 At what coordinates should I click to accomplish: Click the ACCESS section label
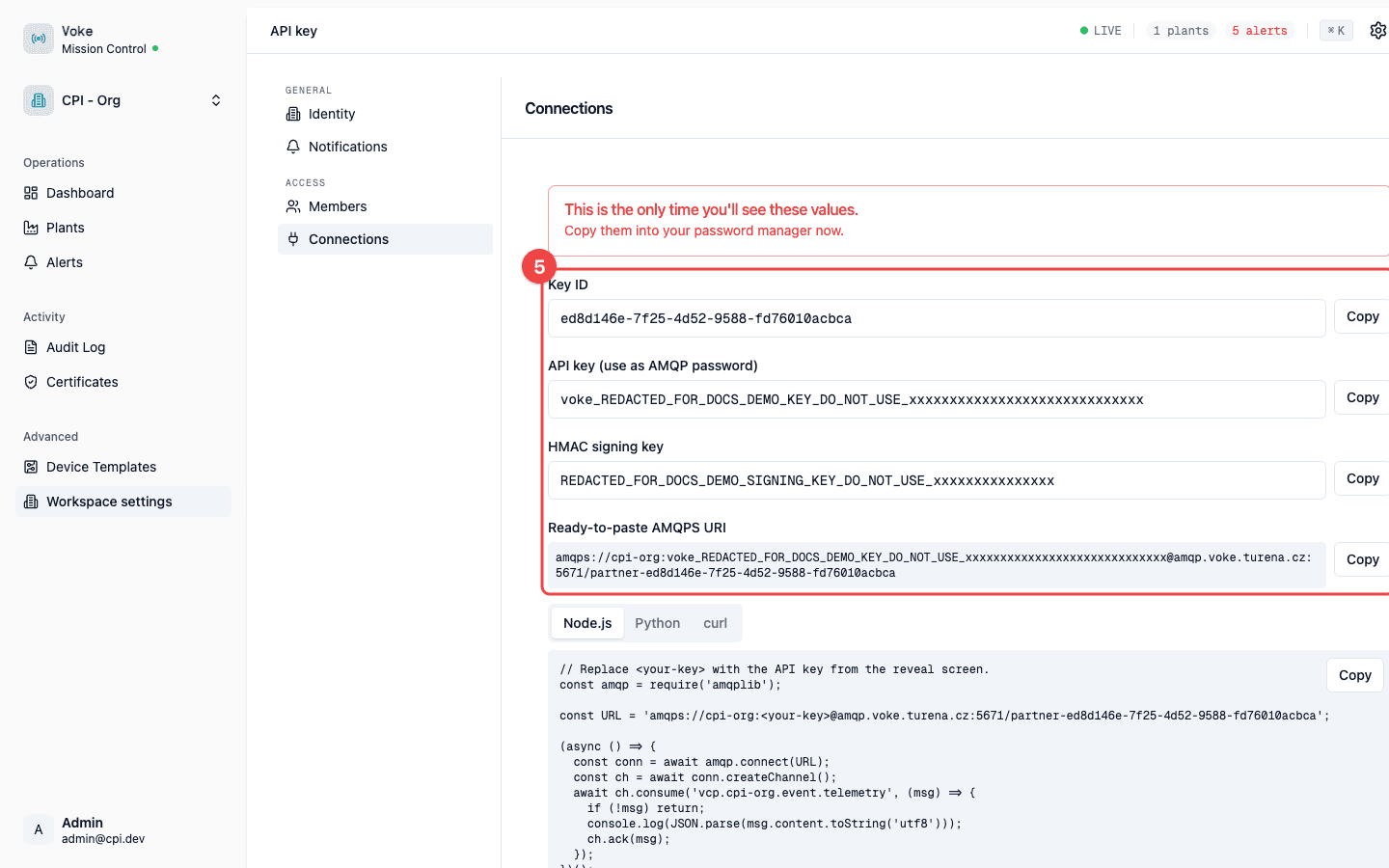click(x=306, y=183)
